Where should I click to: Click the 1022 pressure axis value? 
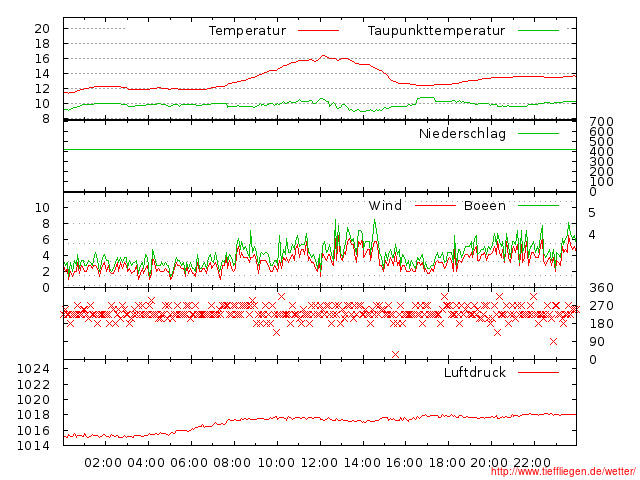pyautogui.click(x=33, y=384)
